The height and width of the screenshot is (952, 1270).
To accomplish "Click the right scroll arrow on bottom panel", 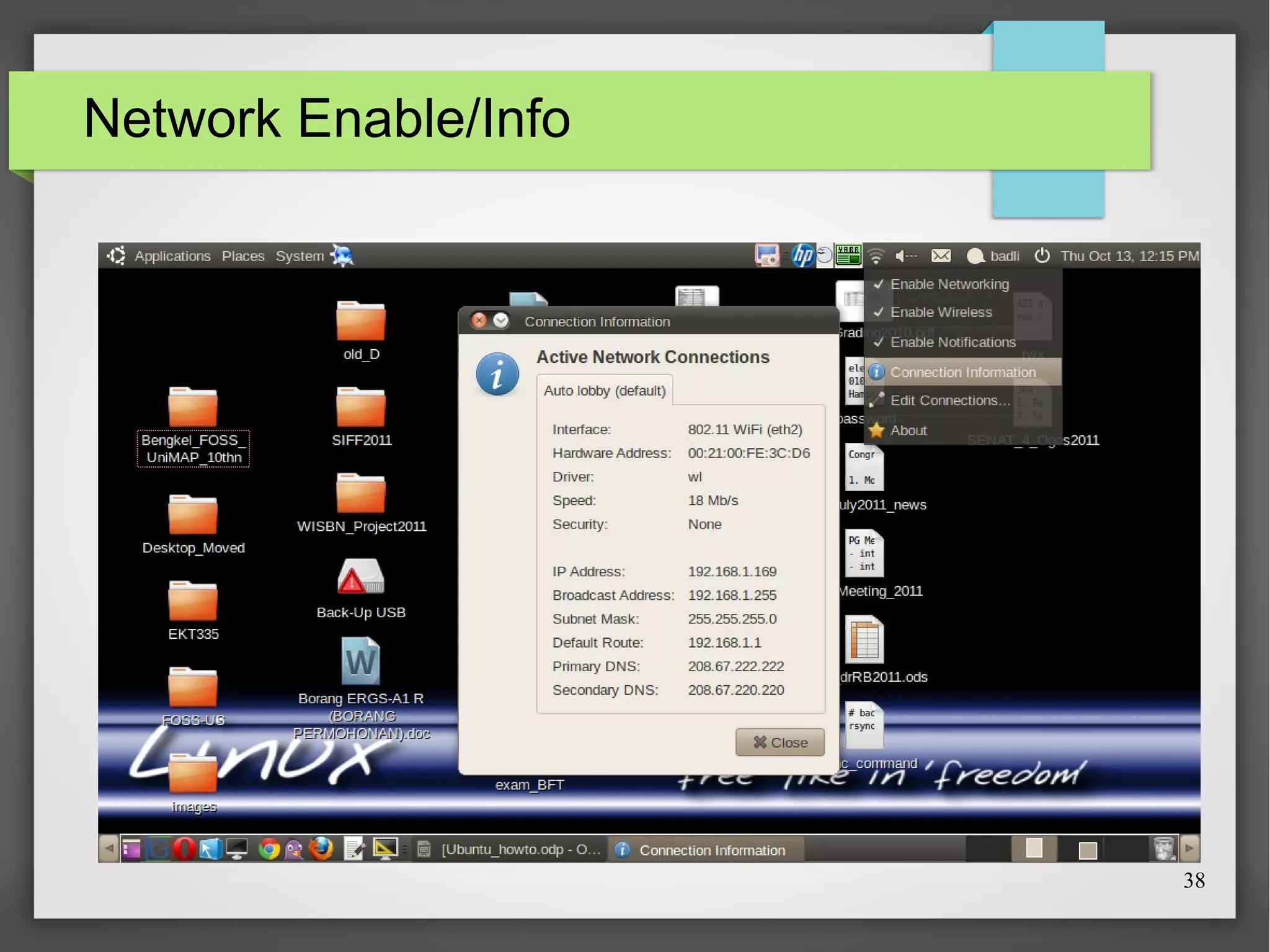I will 1189,848.
